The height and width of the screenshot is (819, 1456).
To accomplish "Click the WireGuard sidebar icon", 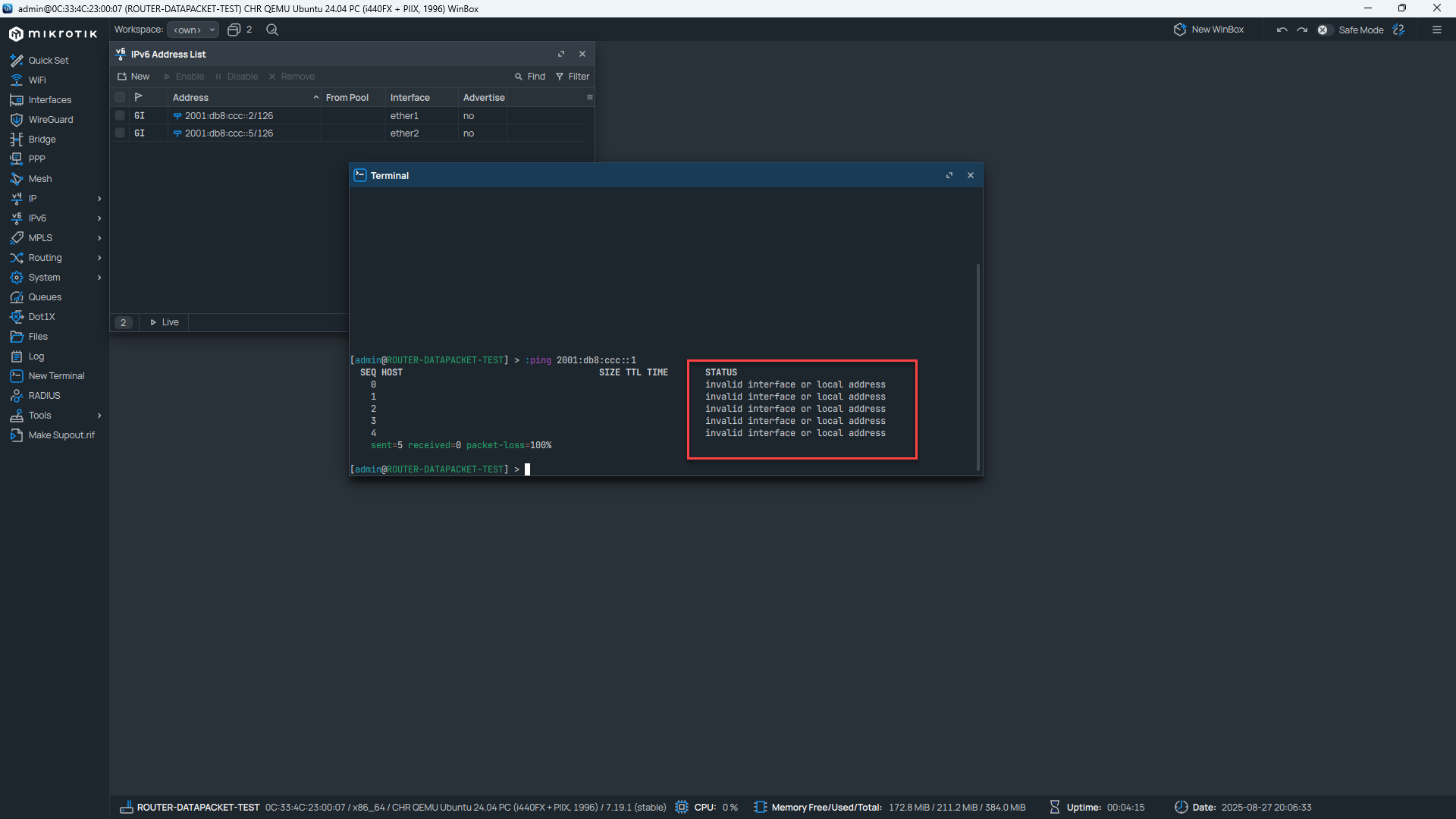I will pos(16,120).
